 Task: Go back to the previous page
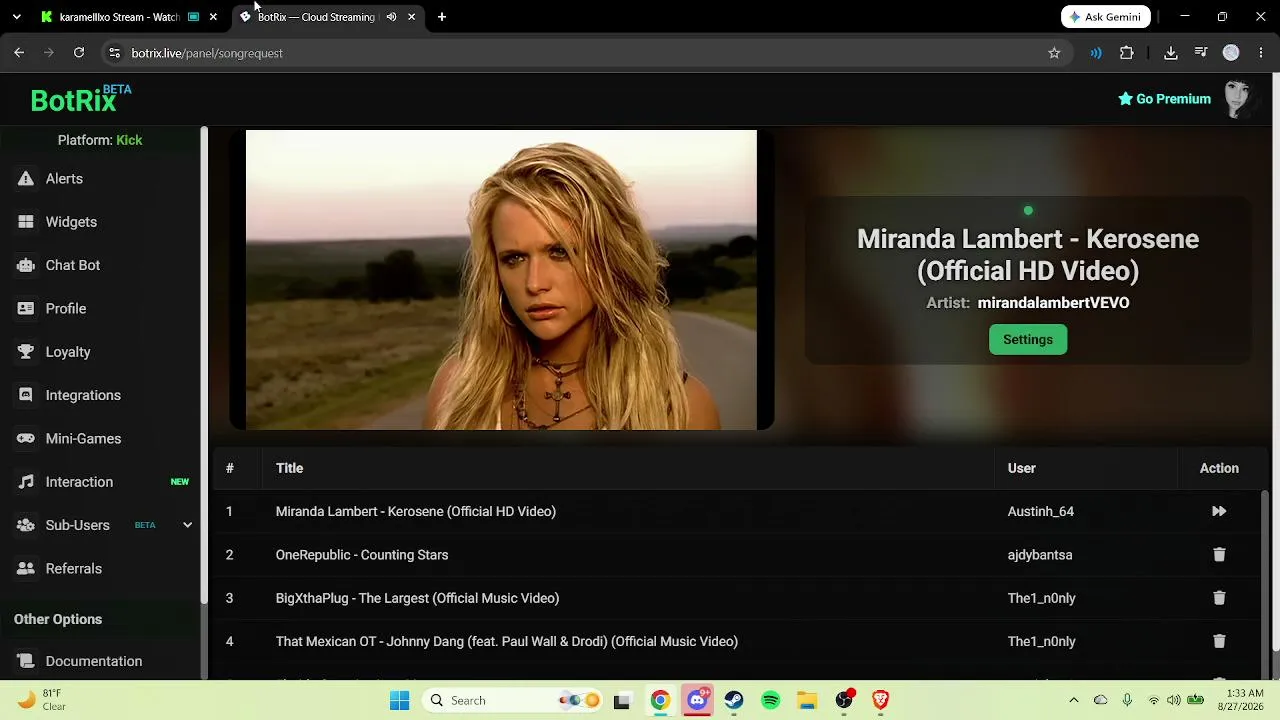(19, 53)
